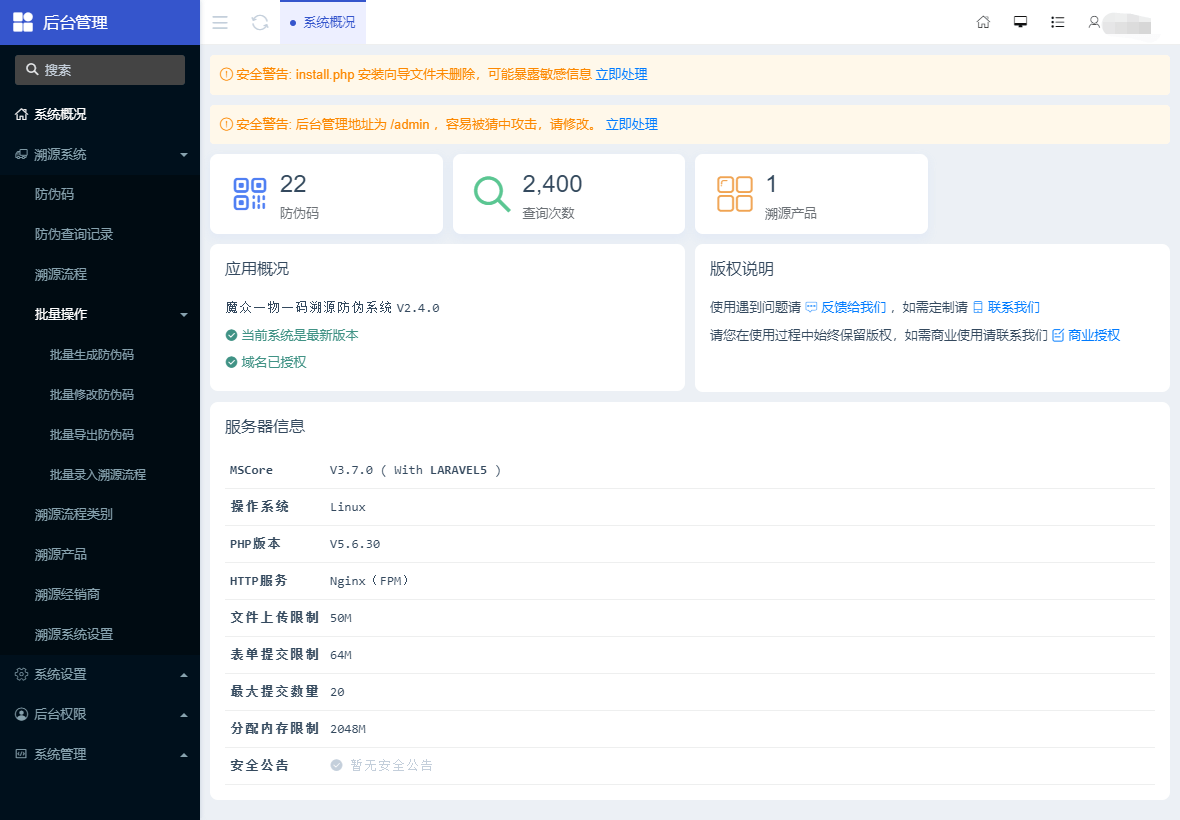Viewport: 1180px width, 820px height.
Task: Open the list icon in top bar
Action: tap(1057, 22)
